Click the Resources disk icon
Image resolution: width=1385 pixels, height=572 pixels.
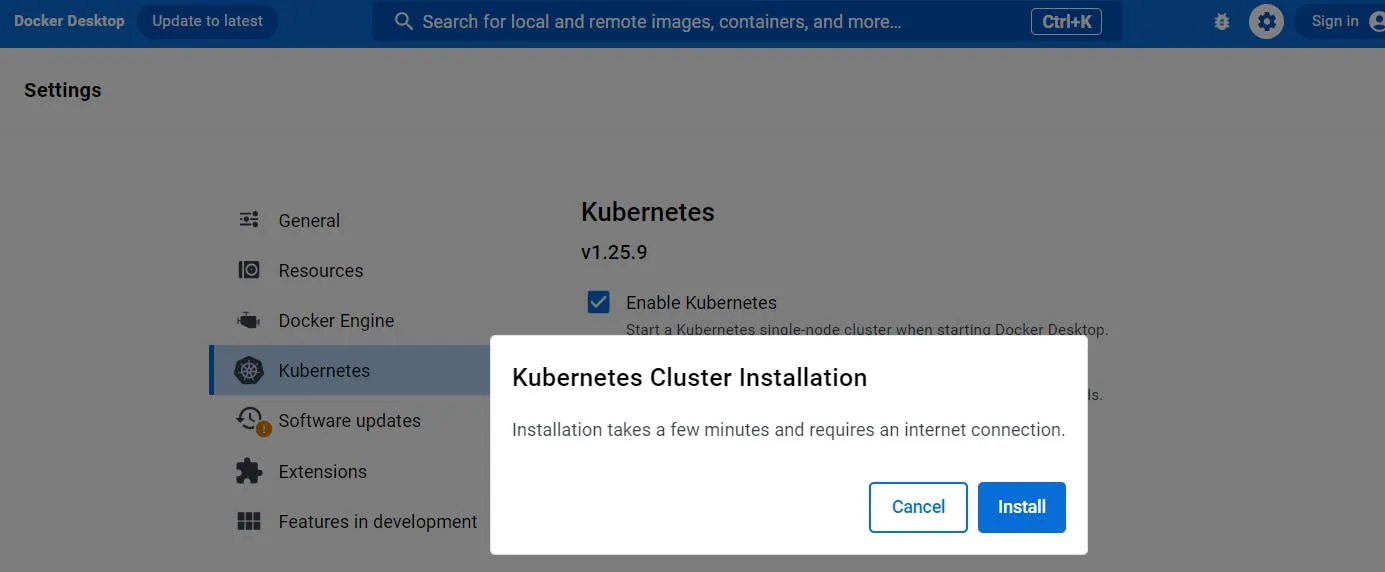(x=249, y=270)
